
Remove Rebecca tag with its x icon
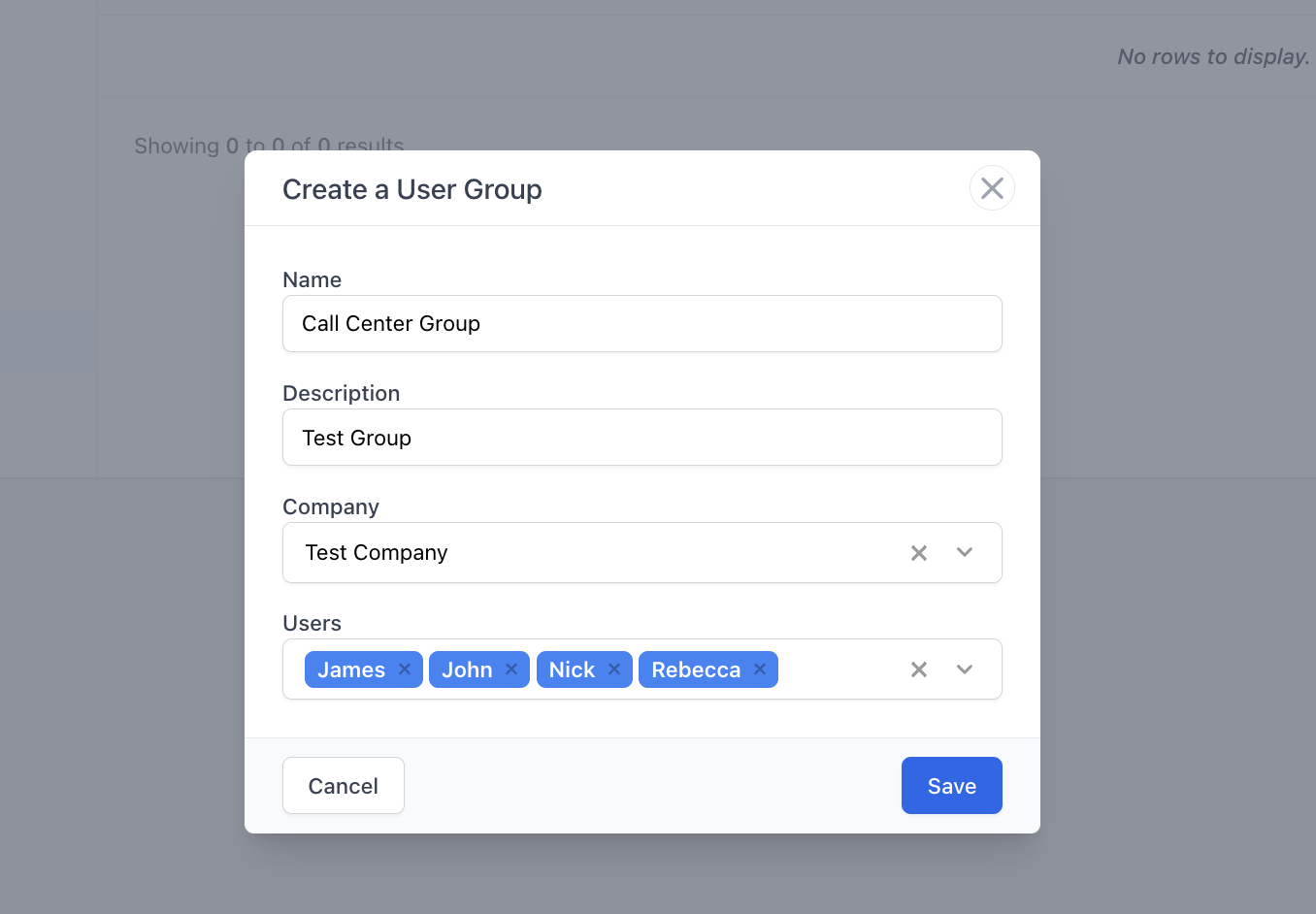click(760, 669)
